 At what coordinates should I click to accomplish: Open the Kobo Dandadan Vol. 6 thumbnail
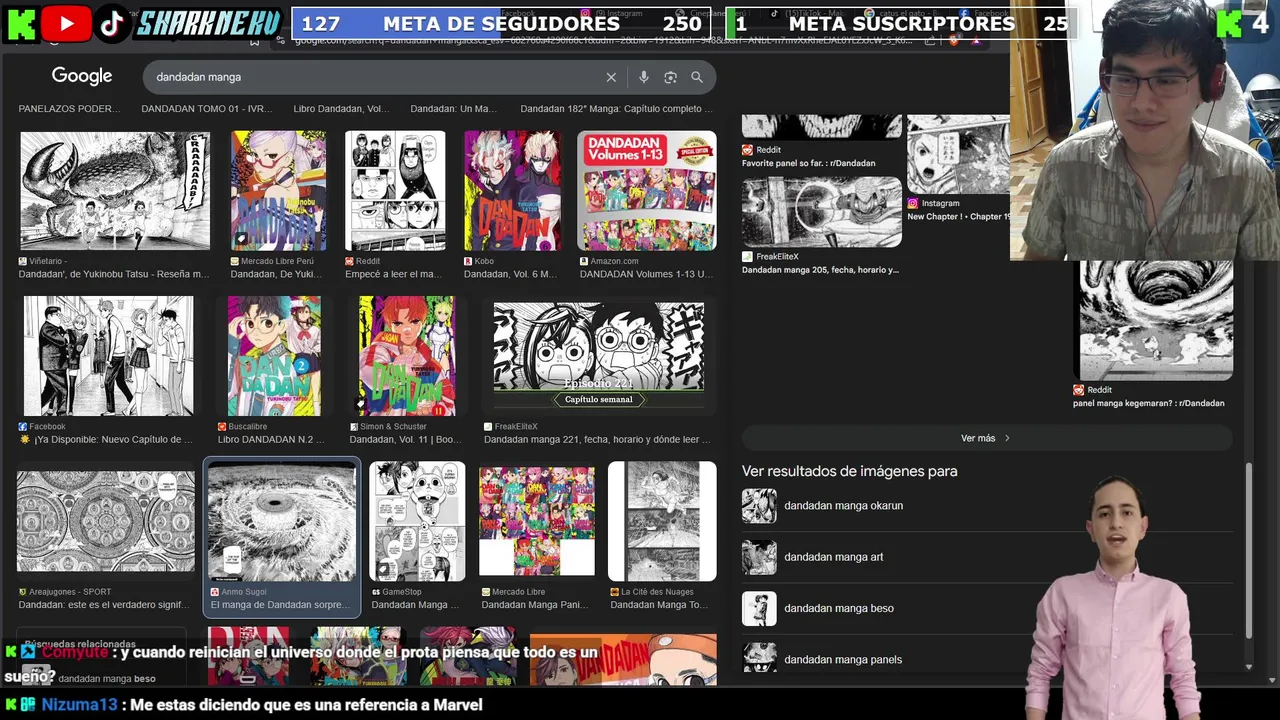pyautogui.click(x=512, y=190)
